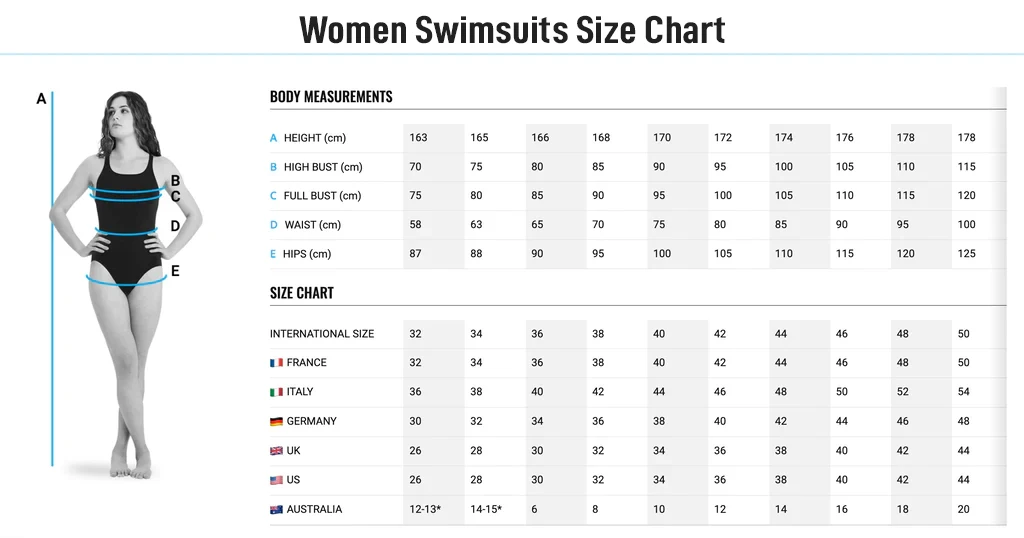
Task: Click the INTERNATIONAL SIZE row label
Action: click(322, 334)
